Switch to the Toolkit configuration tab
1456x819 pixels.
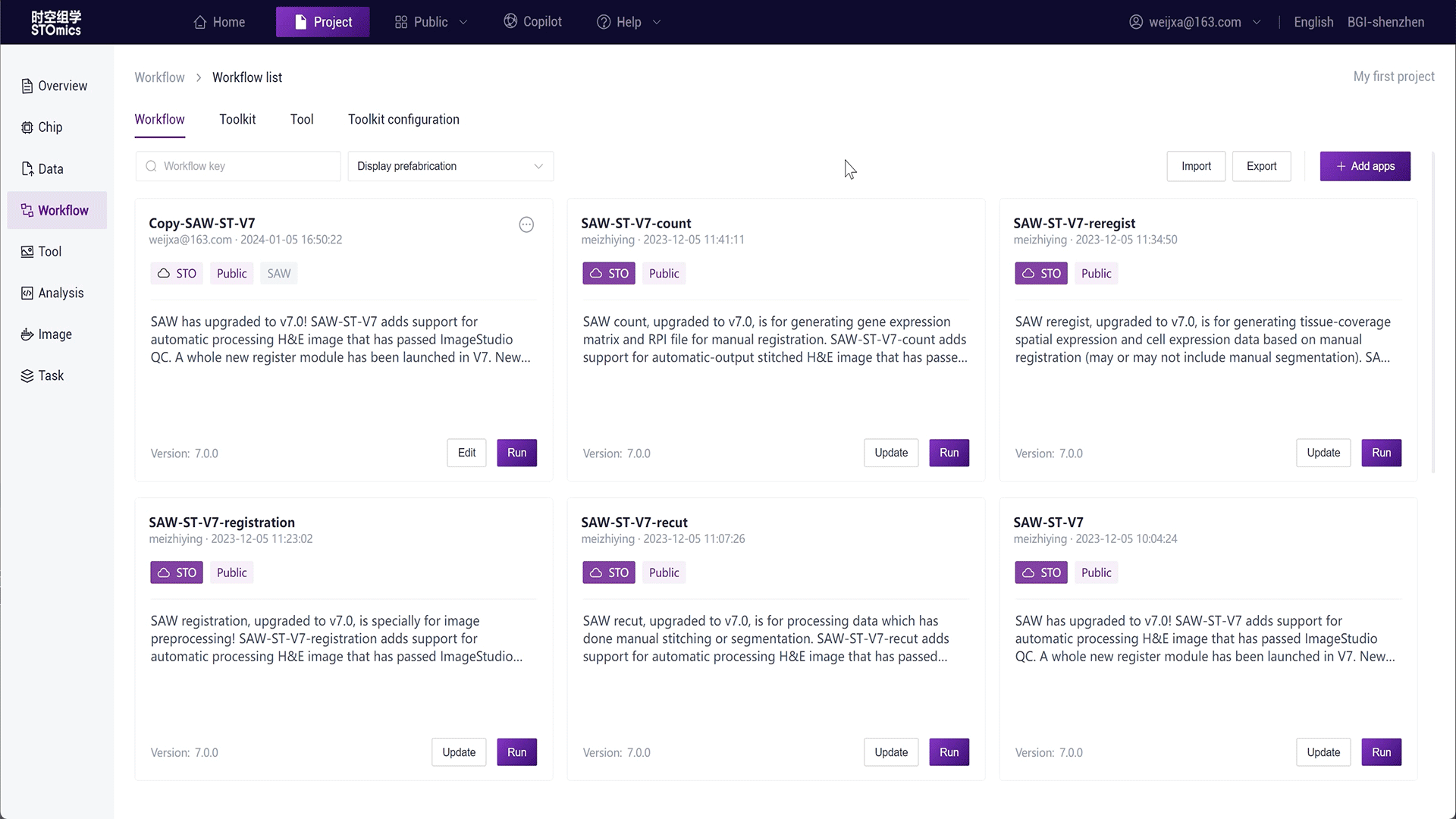click(x=403, y=119)
